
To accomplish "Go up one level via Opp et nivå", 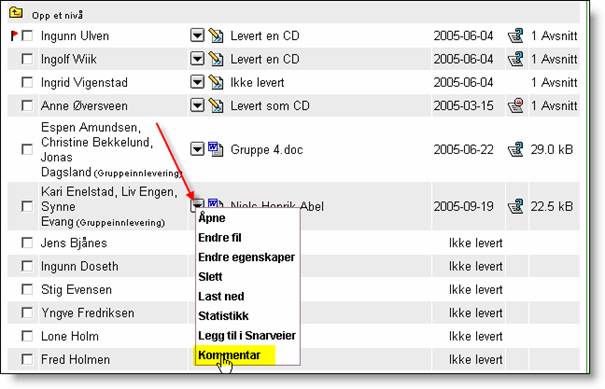I will pos(57,15).
